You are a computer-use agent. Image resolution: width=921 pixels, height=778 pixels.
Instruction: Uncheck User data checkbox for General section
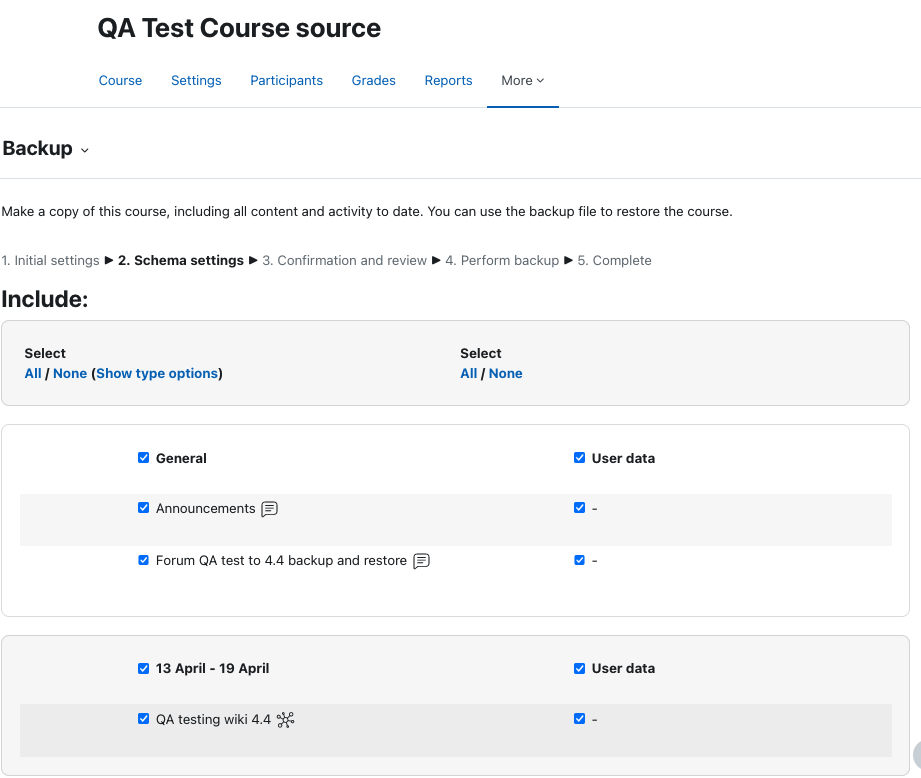click(579, 457)
